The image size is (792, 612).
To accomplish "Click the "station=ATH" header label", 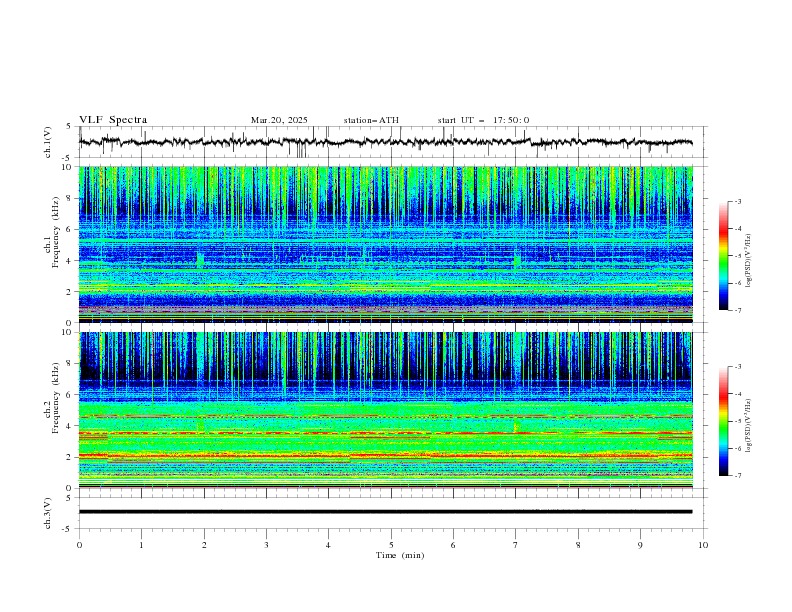I will click(371, 120).
